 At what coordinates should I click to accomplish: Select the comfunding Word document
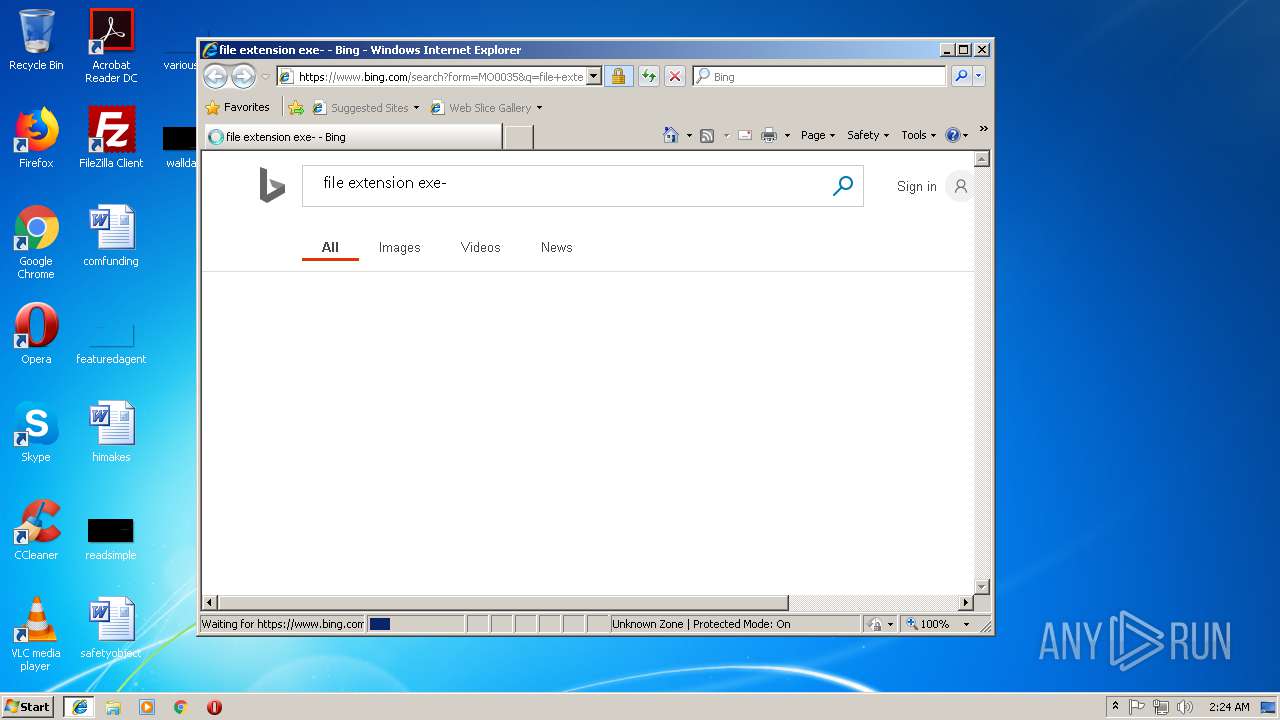(111, 236)
